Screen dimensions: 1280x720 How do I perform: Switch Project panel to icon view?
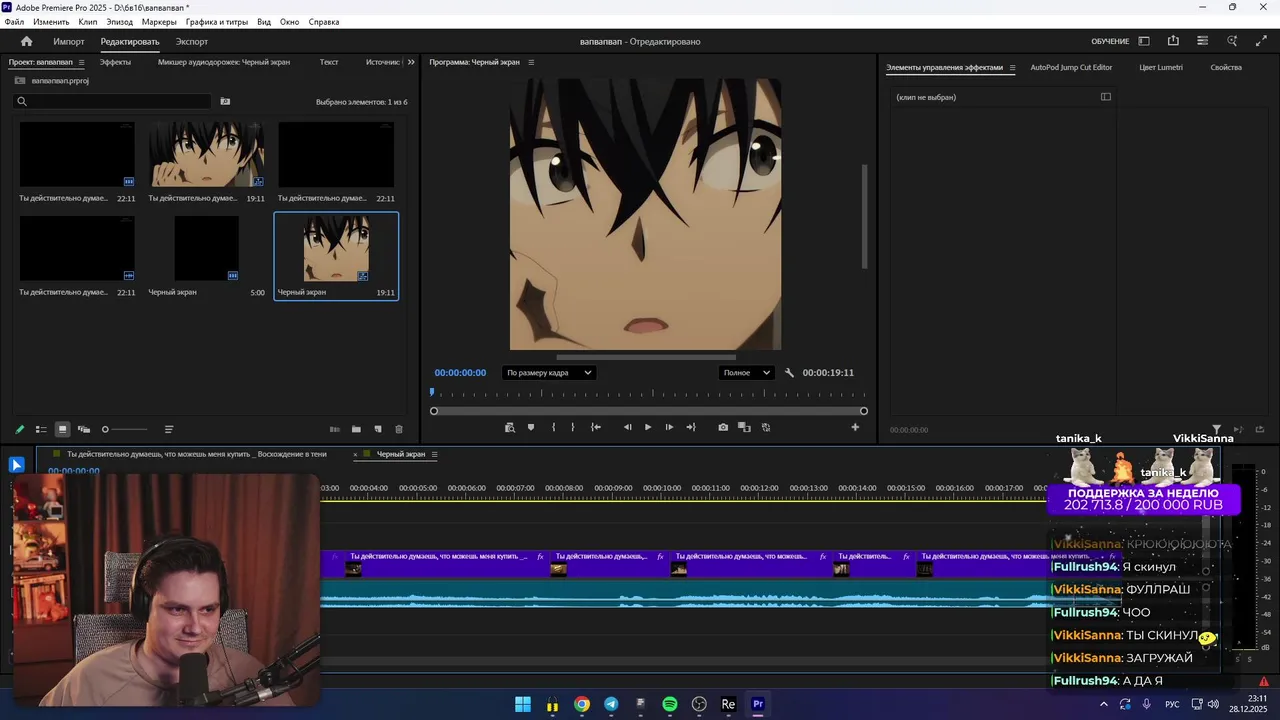[x=62, y=429]
